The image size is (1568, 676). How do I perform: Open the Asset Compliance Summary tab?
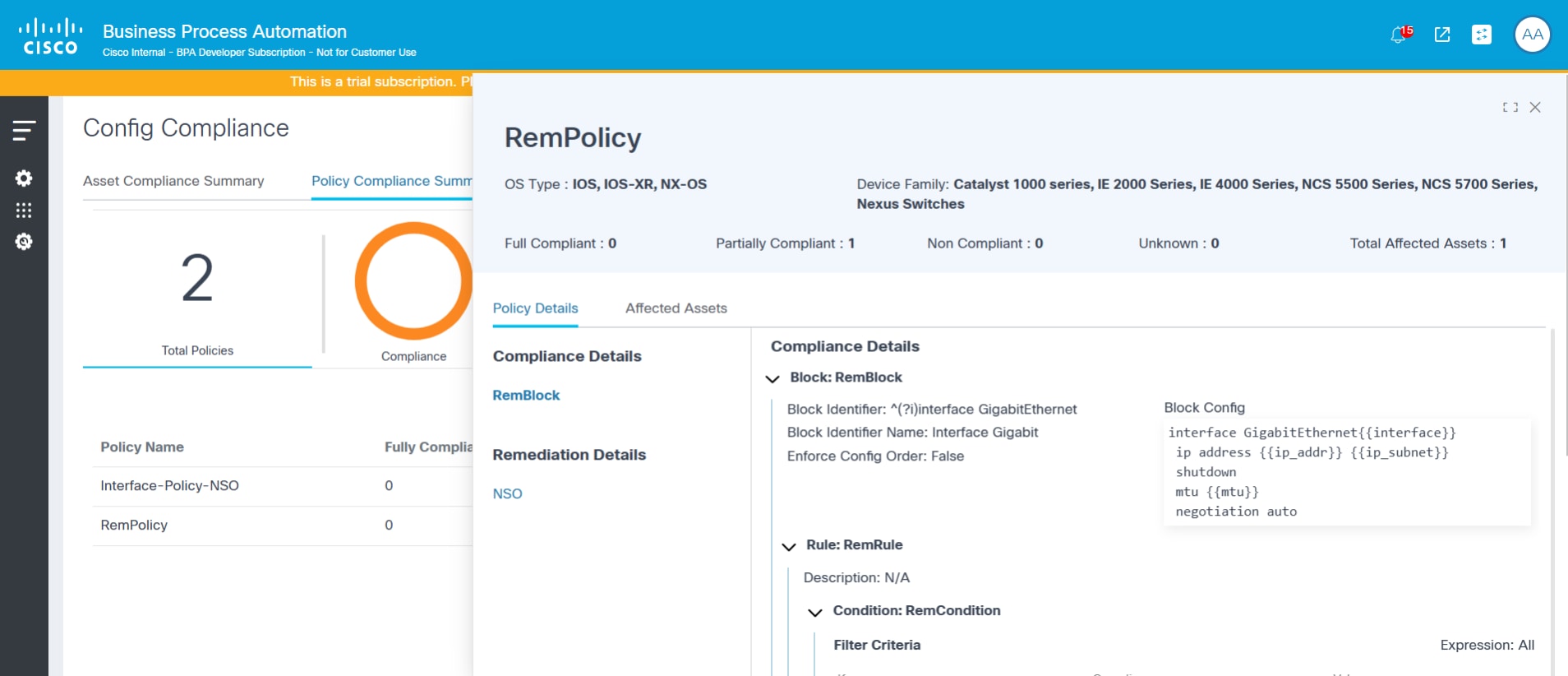tap(173, 181)
